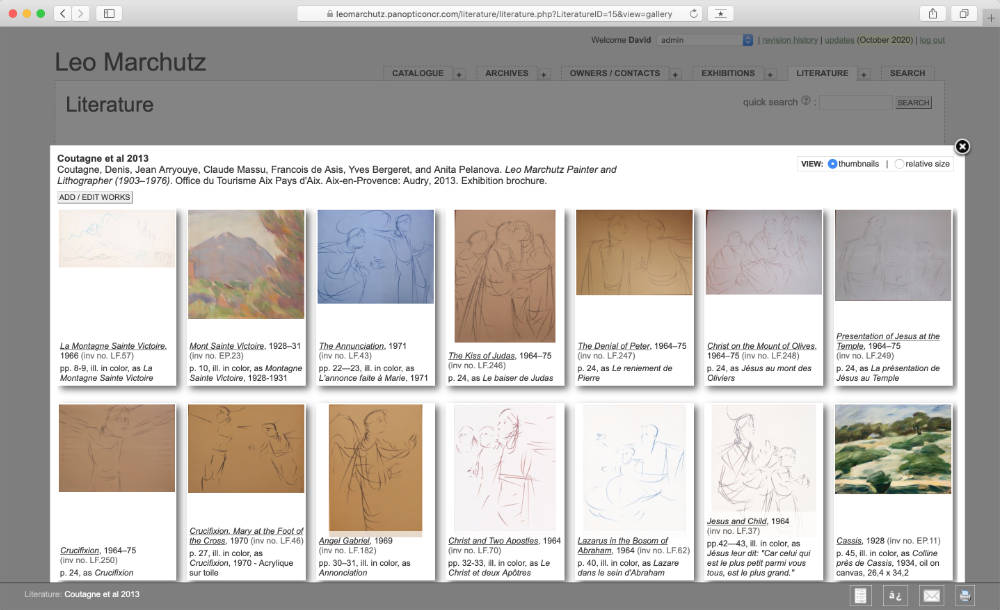Click the ADD / EDIT WORKS button
The image size is (1000, 610).
point(95,197)
